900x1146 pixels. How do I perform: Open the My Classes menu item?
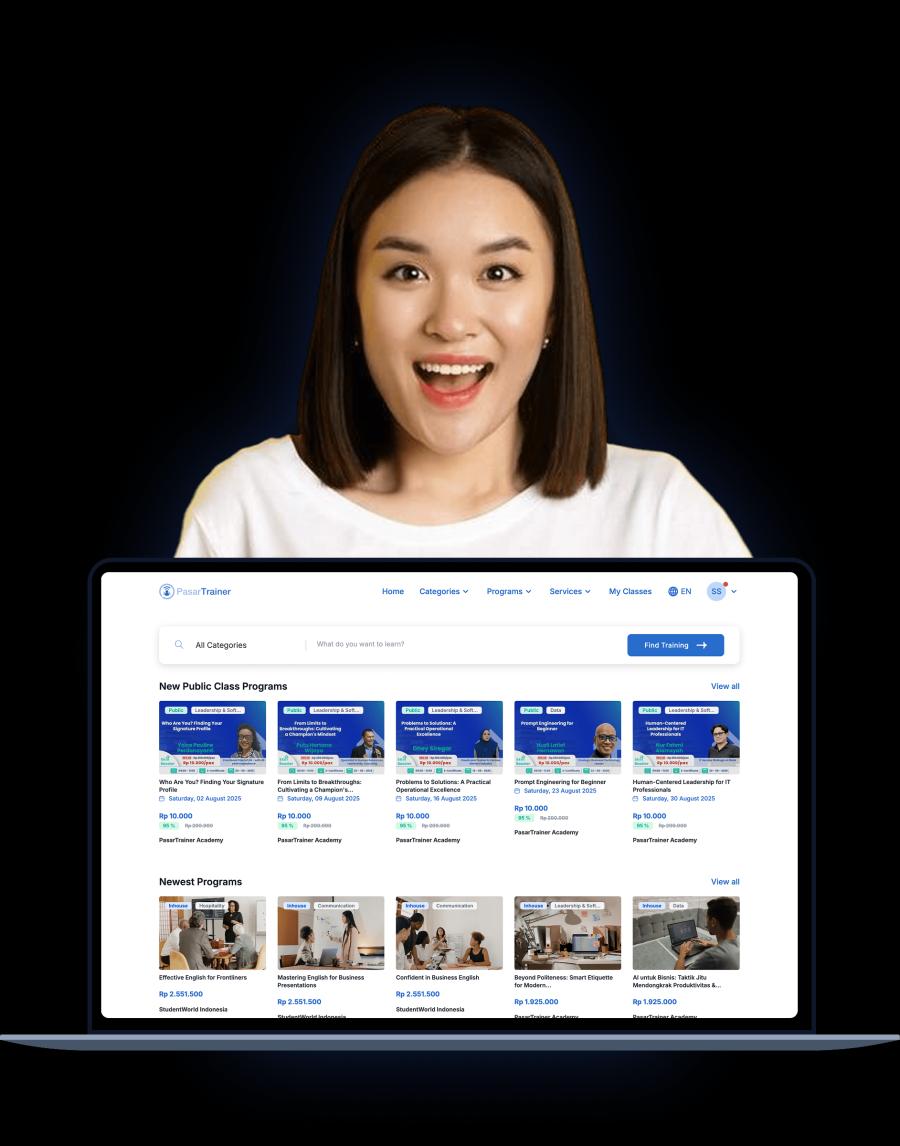coord(630,591)
